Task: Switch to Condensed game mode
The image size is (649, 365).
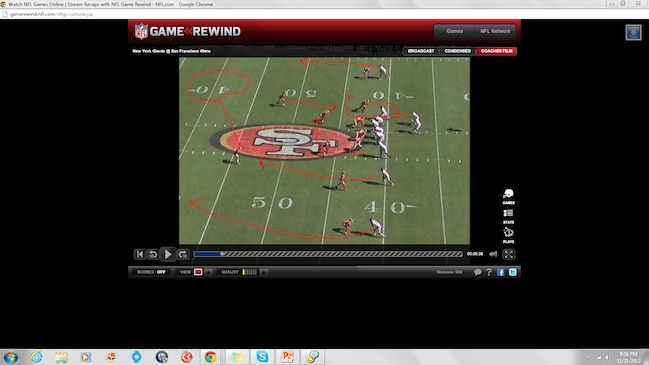Action: pyautogui.click(x=457, y=51)
